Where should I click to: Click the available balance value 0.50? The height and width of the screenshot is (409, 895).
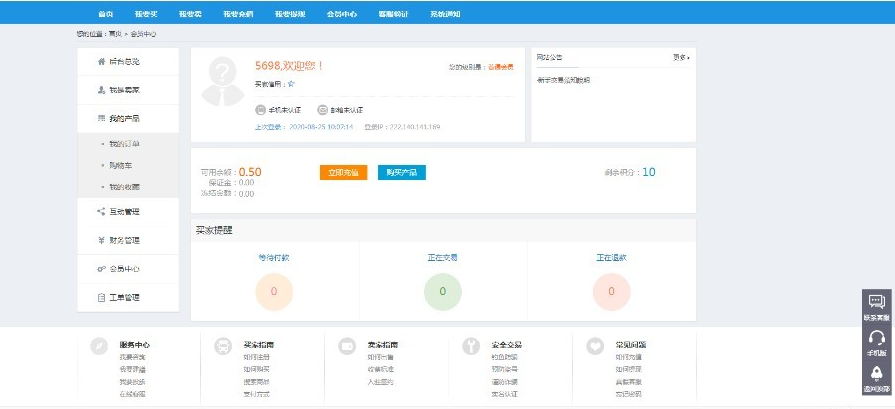250,172
